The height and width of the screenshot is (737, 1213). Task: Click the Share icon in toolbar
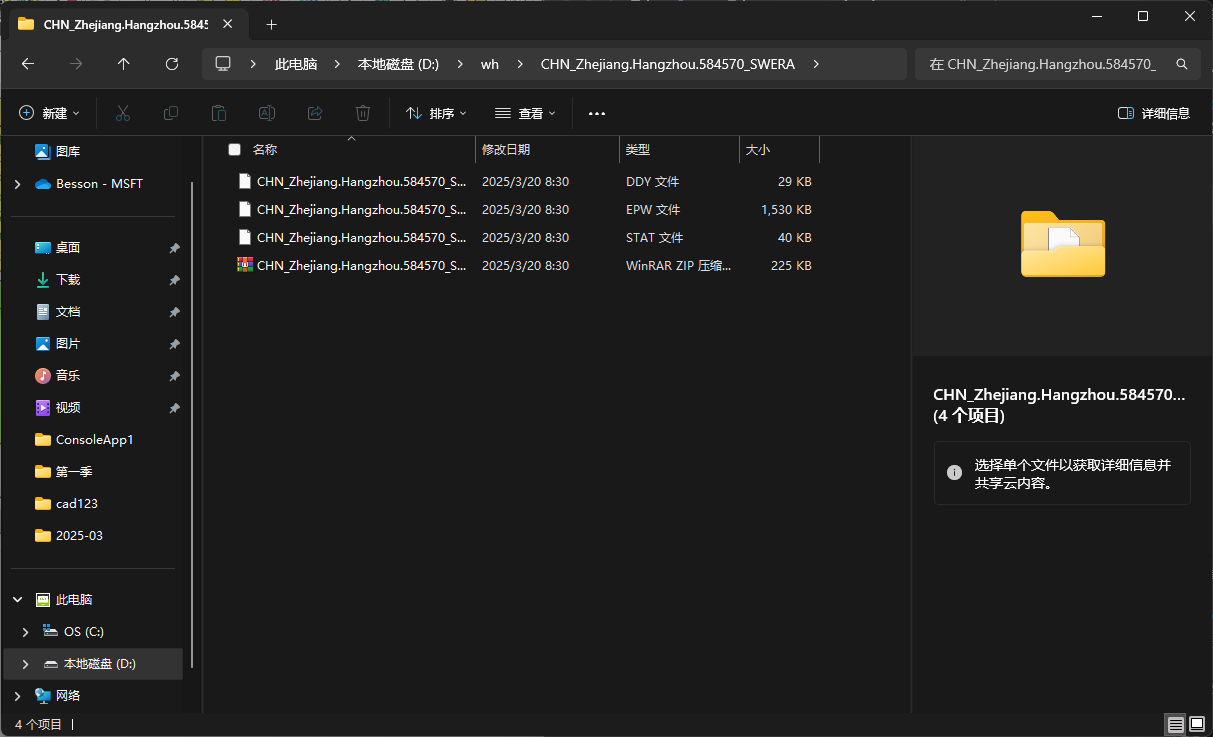[x=315, y=113]
